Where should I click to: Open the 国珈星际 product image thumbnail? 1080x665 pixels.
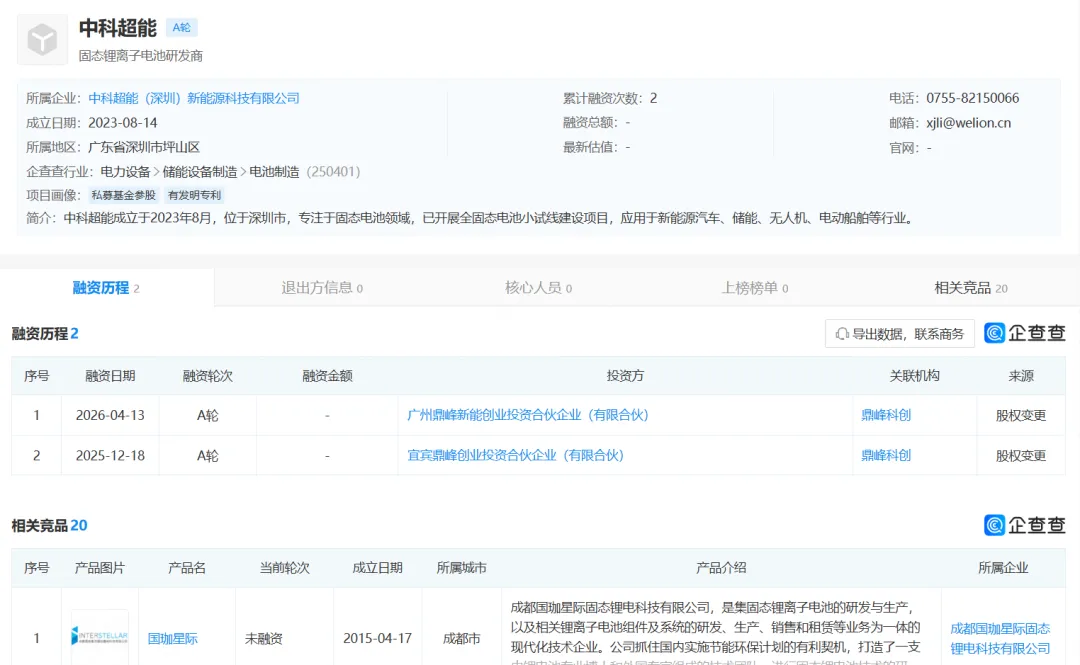click(100, 636)
